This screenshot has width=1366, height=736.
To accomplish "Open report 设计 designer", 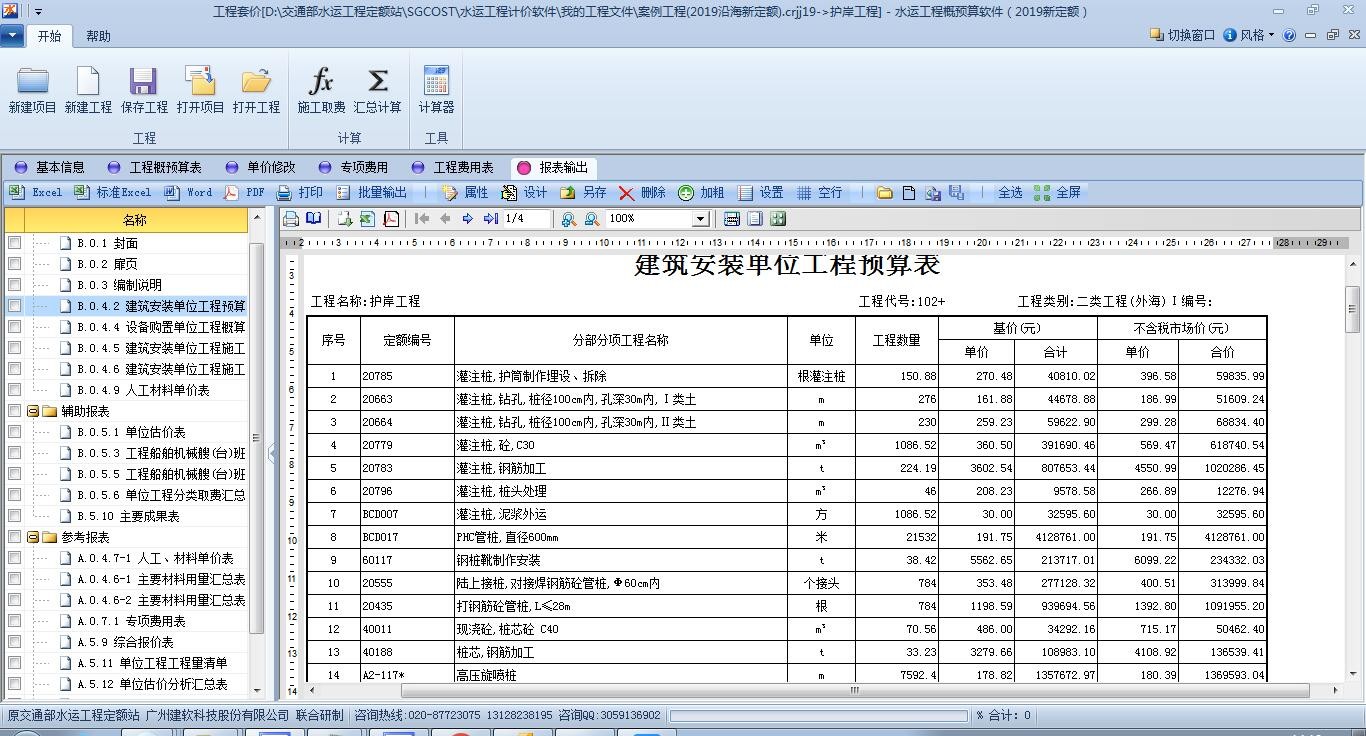I will click(525, 192).
